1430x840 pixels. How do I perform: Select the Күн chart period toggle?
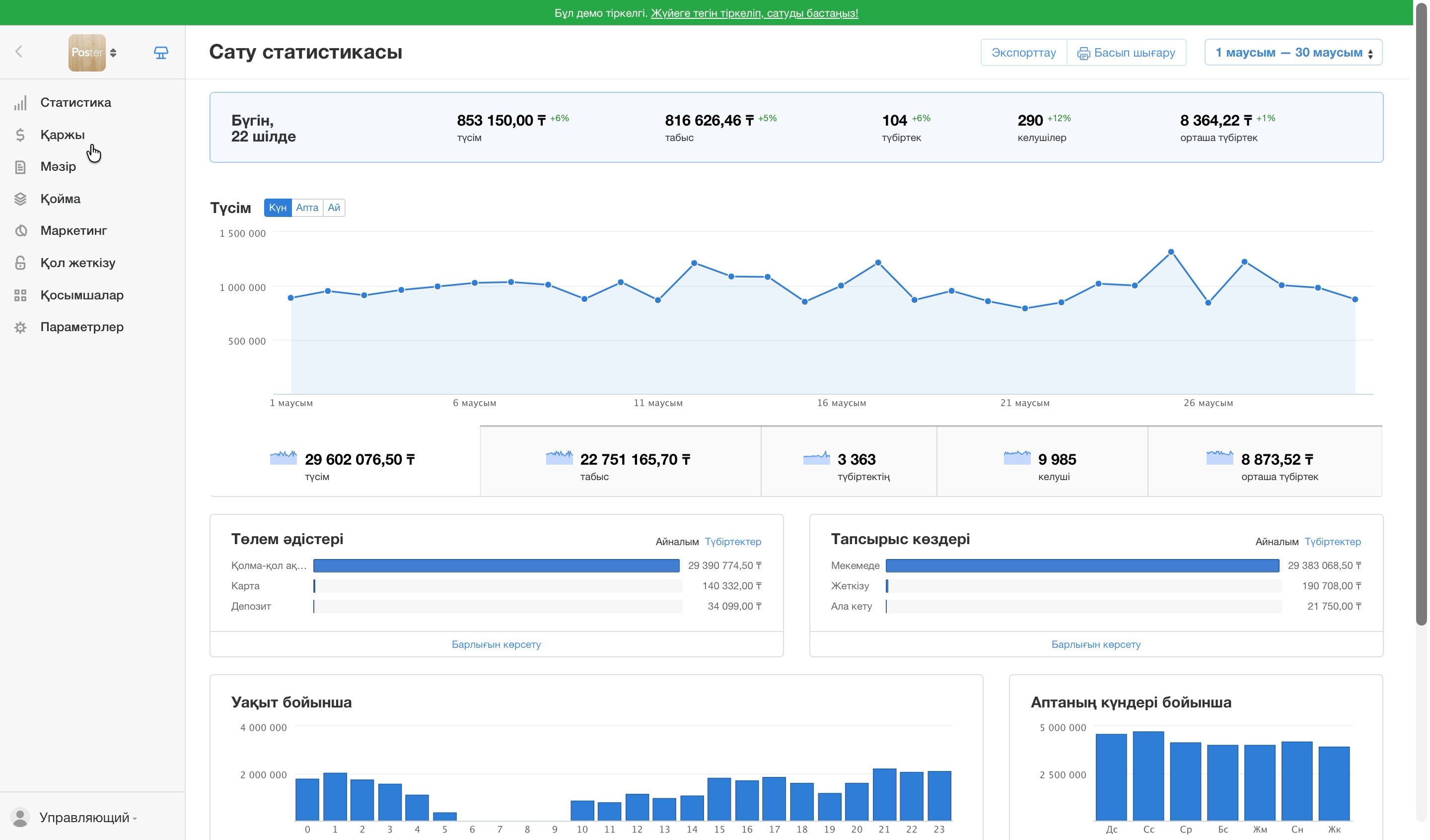click(x=278, y=208)
